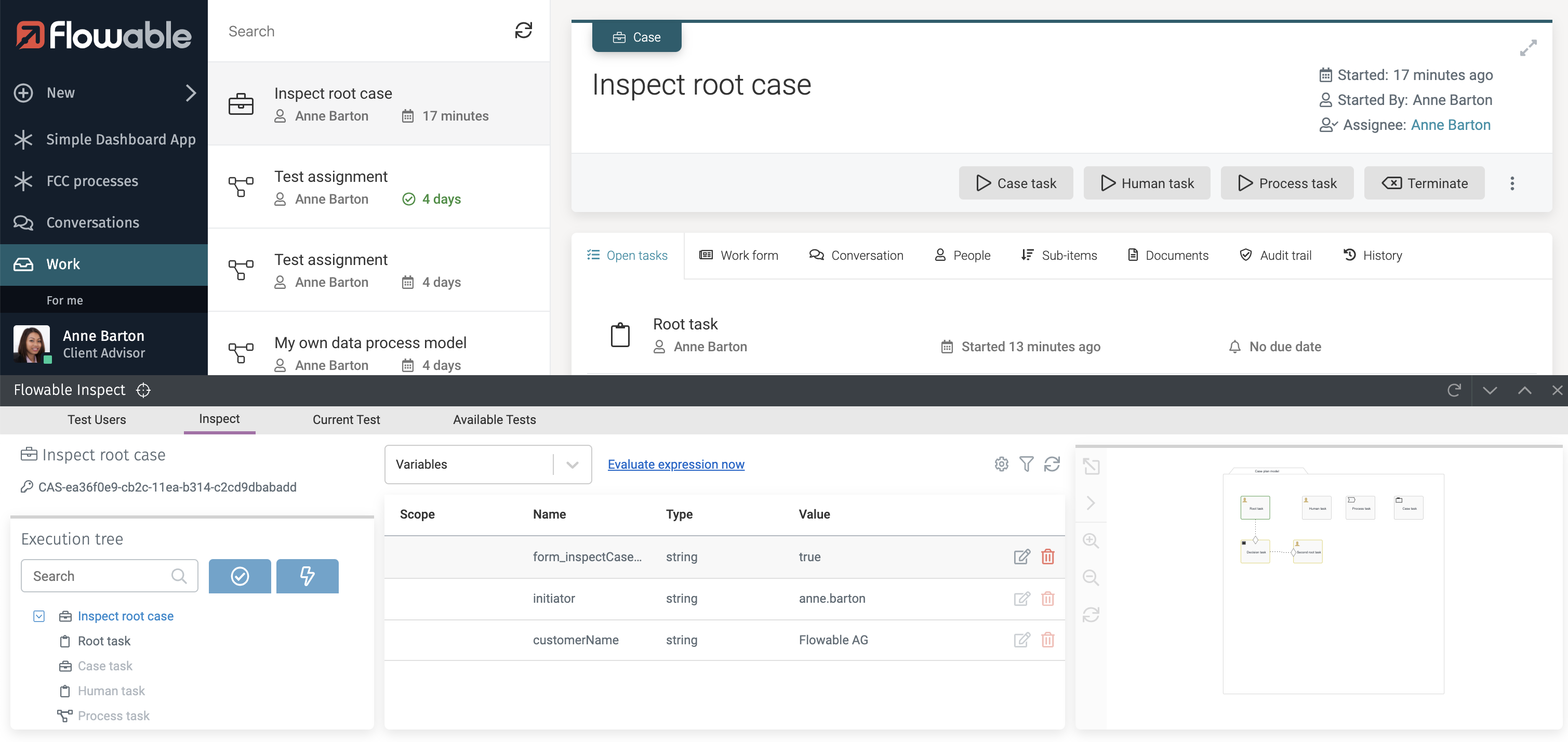Collapse the Inspect root case tree node
Viewport: 1568px width, 742px height.
point(39,617)
